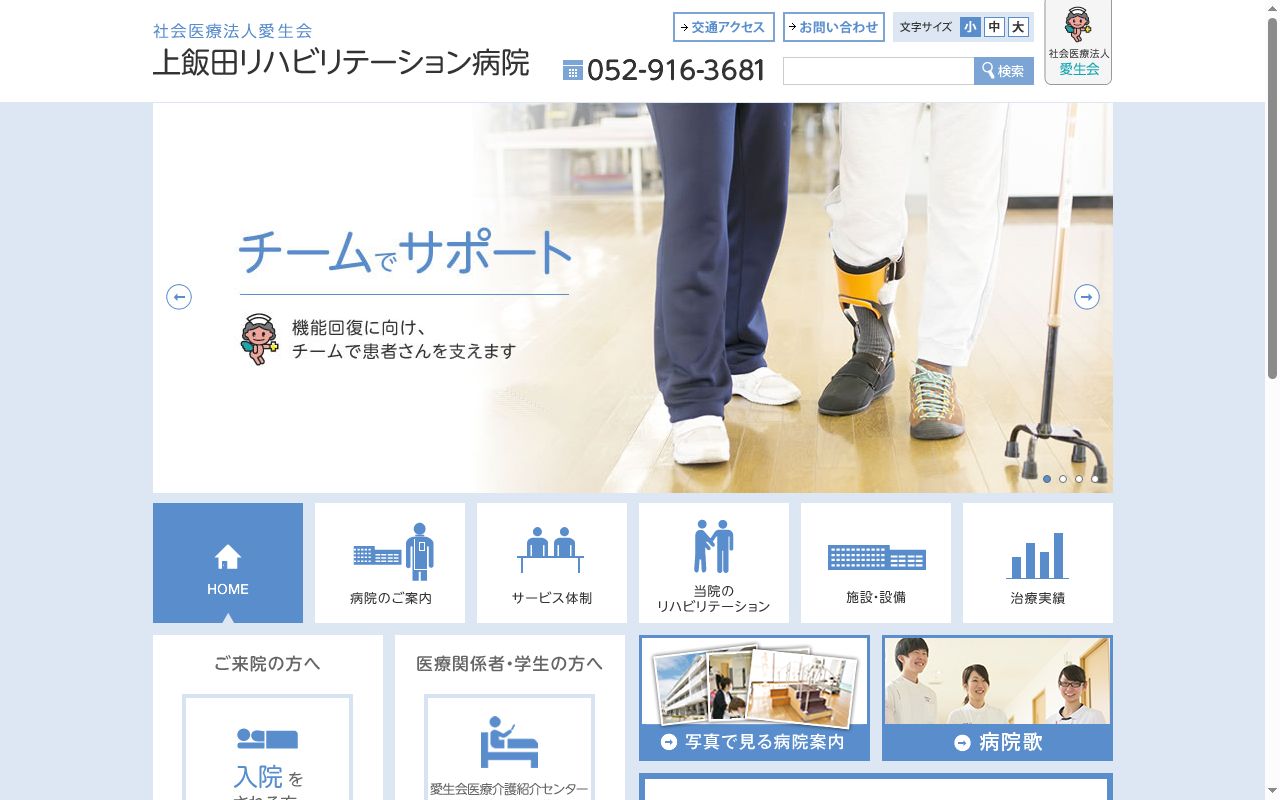
Task: Open 施設・設備 building icon
Action: [x=876, y=557]
